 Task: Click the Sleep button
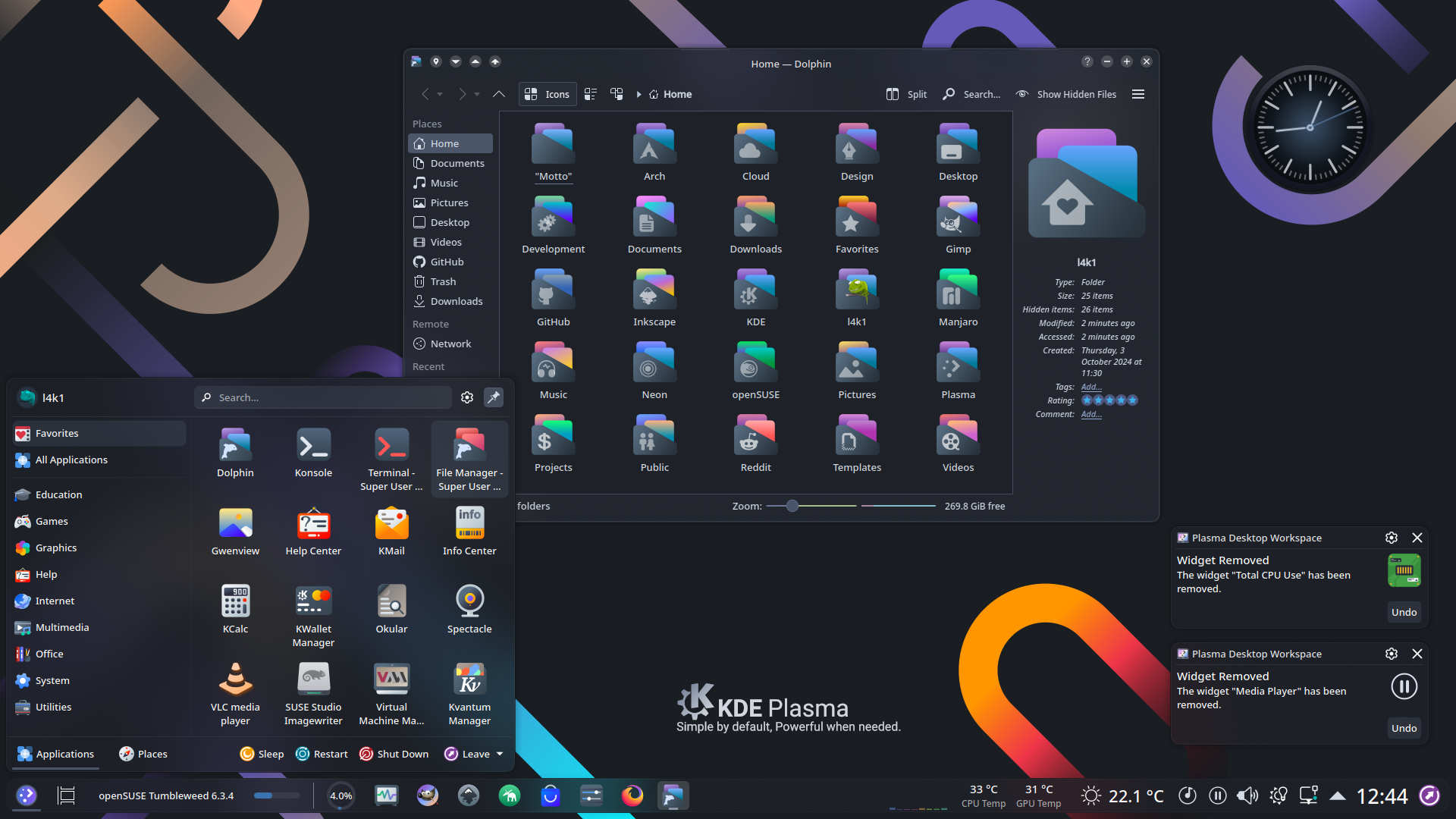tap(262, 754)
